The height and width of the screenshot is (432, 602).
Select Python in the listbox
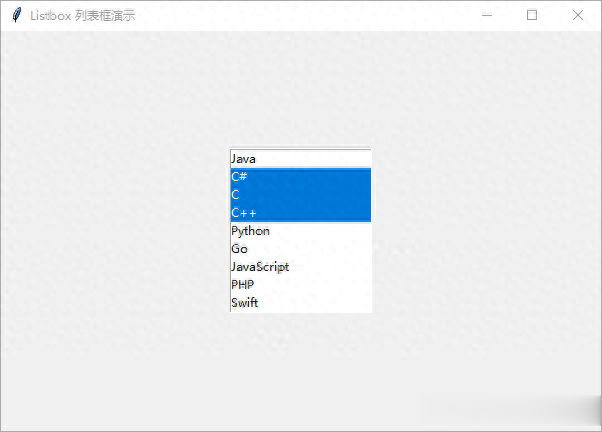(x=301, y=231)
